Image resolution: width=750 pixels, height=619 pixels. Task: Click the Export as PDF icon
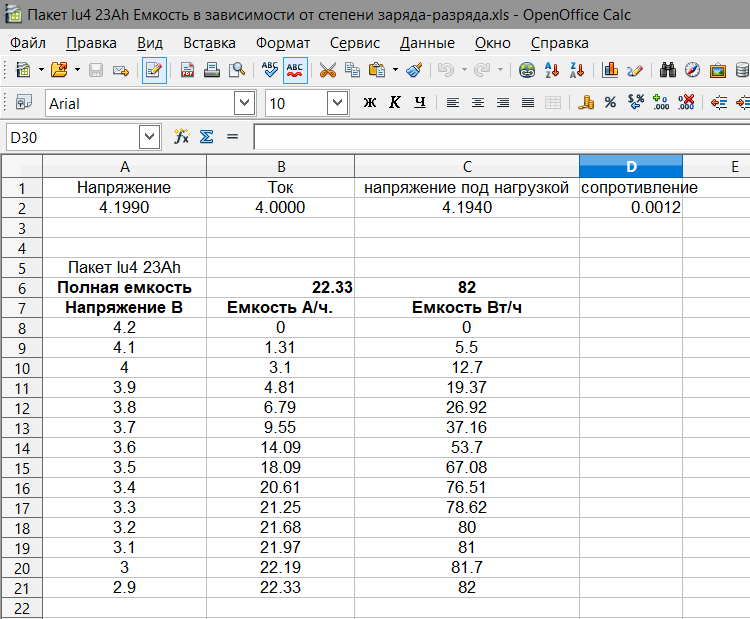click(x=187, y=70)
